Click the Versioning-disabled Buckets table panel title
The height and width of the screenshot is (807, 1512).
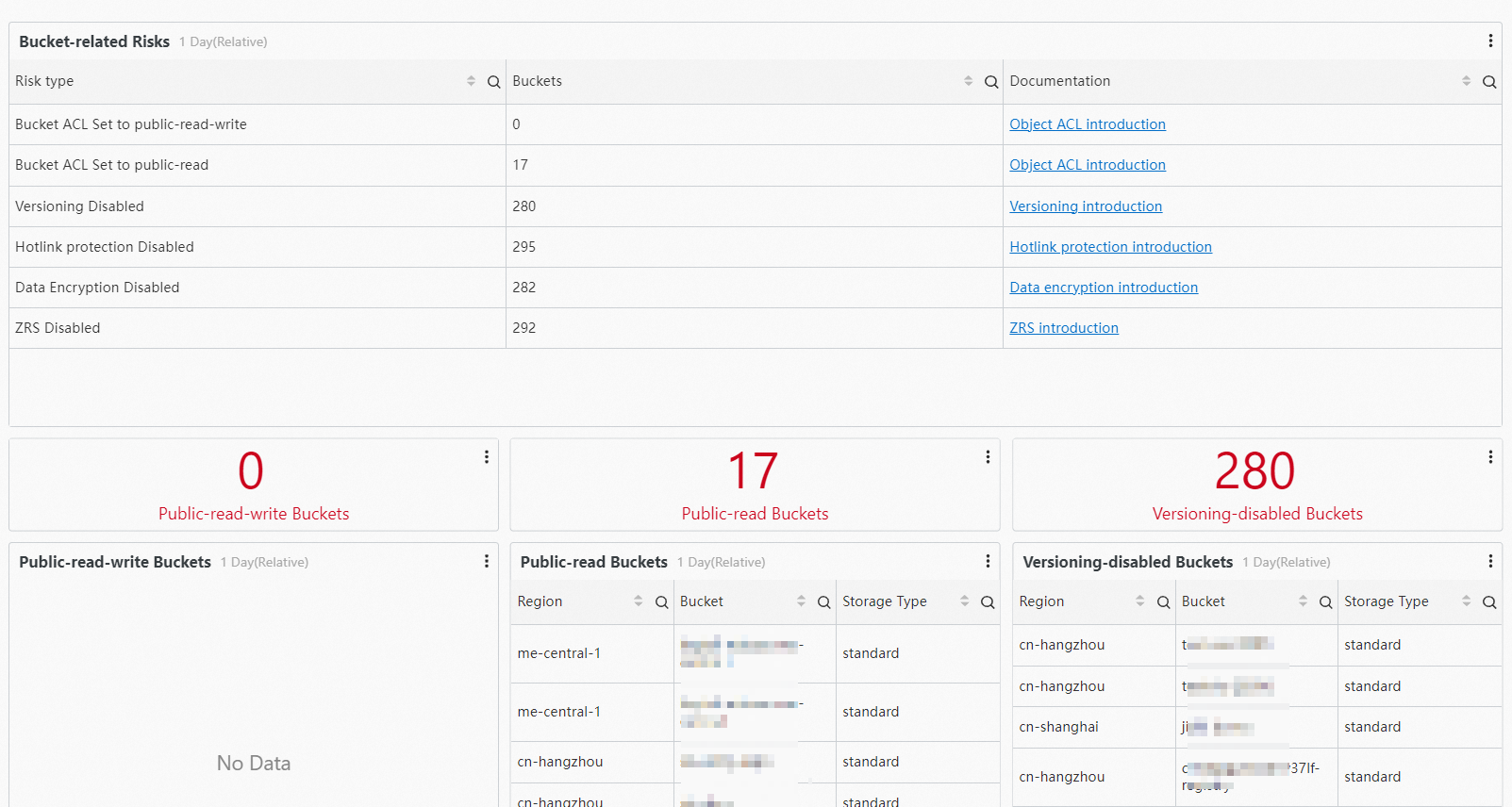[x=1128, y=562]
